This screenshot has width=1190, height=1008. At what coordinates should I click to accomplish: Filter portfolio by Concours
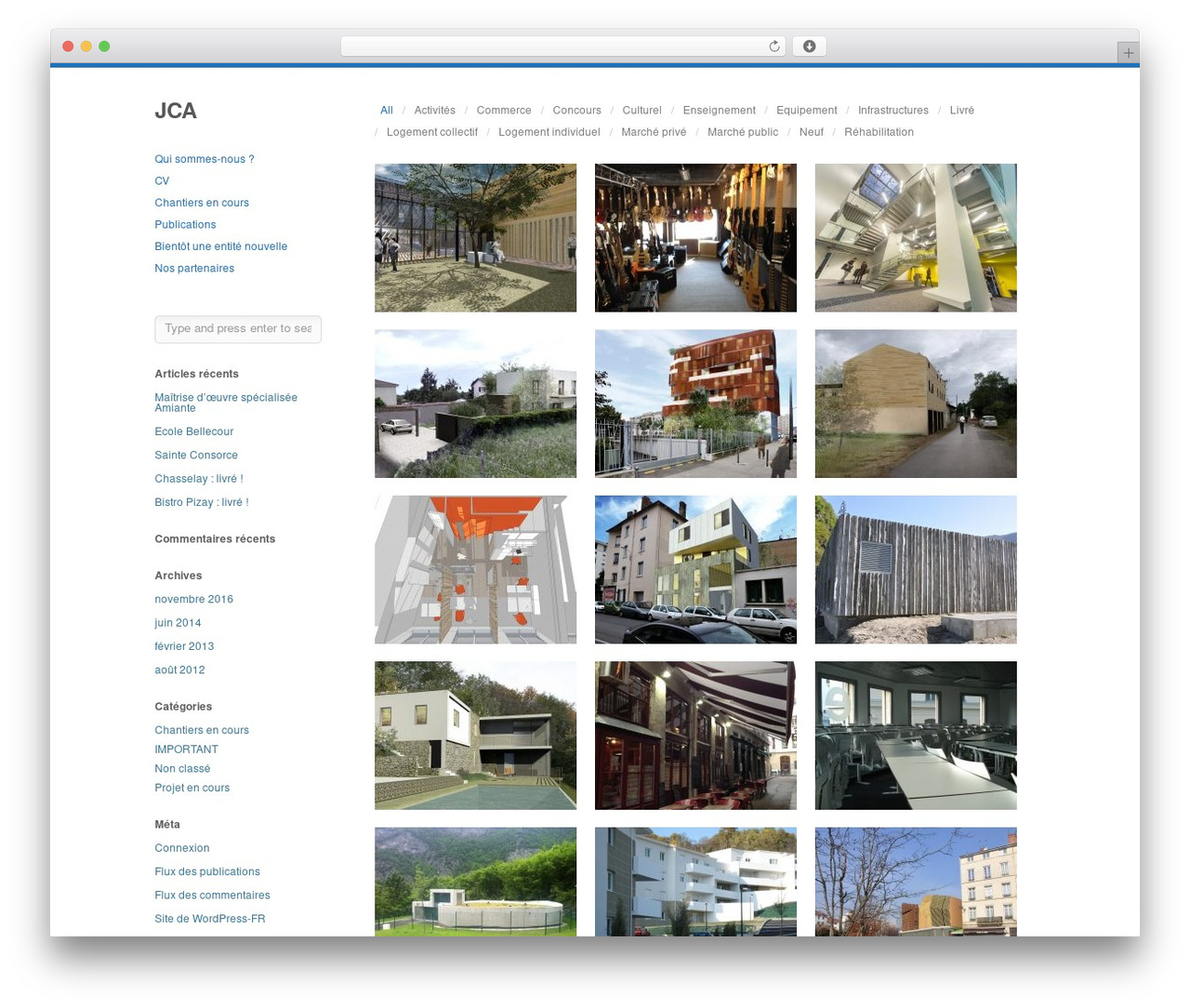[576, 111]
